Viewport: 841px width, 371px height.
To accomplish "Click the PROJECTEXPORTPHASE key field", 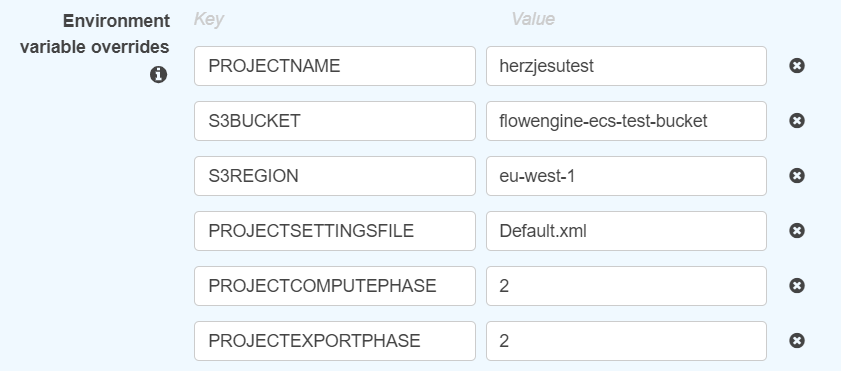I will tap(335, 340).
